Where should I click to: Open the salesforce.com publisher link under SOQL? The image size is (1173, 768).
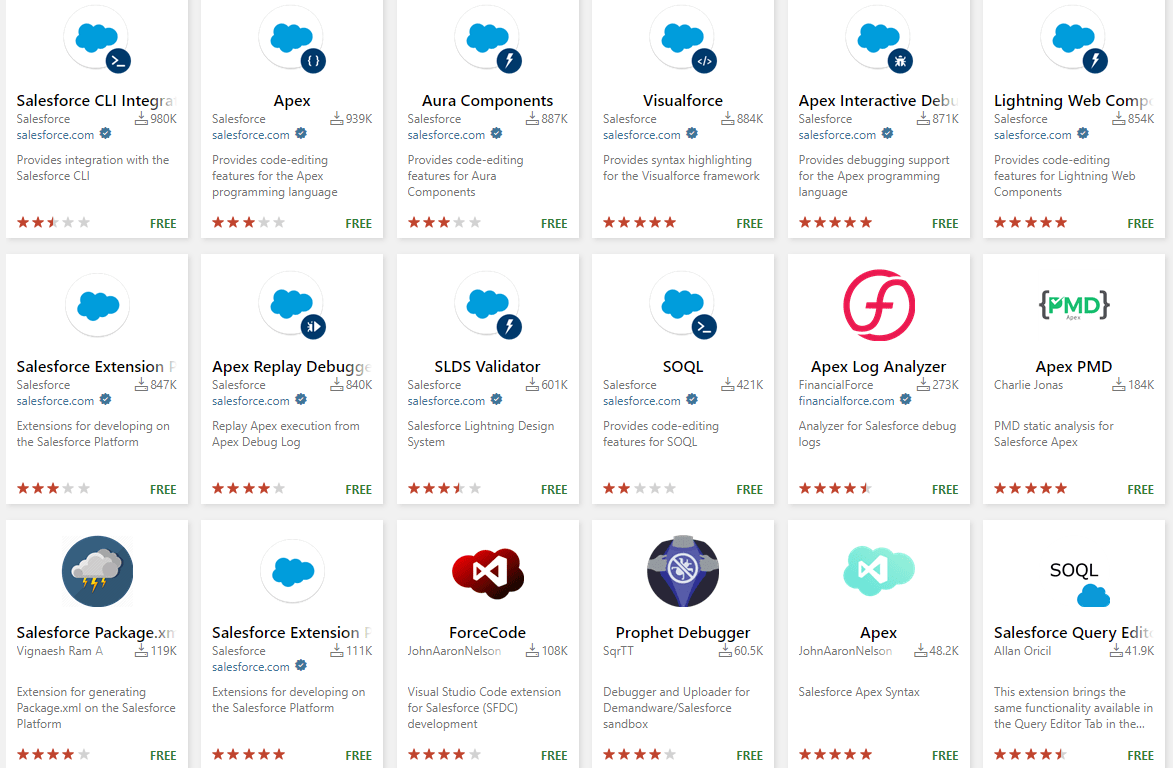tap(641, 400)
